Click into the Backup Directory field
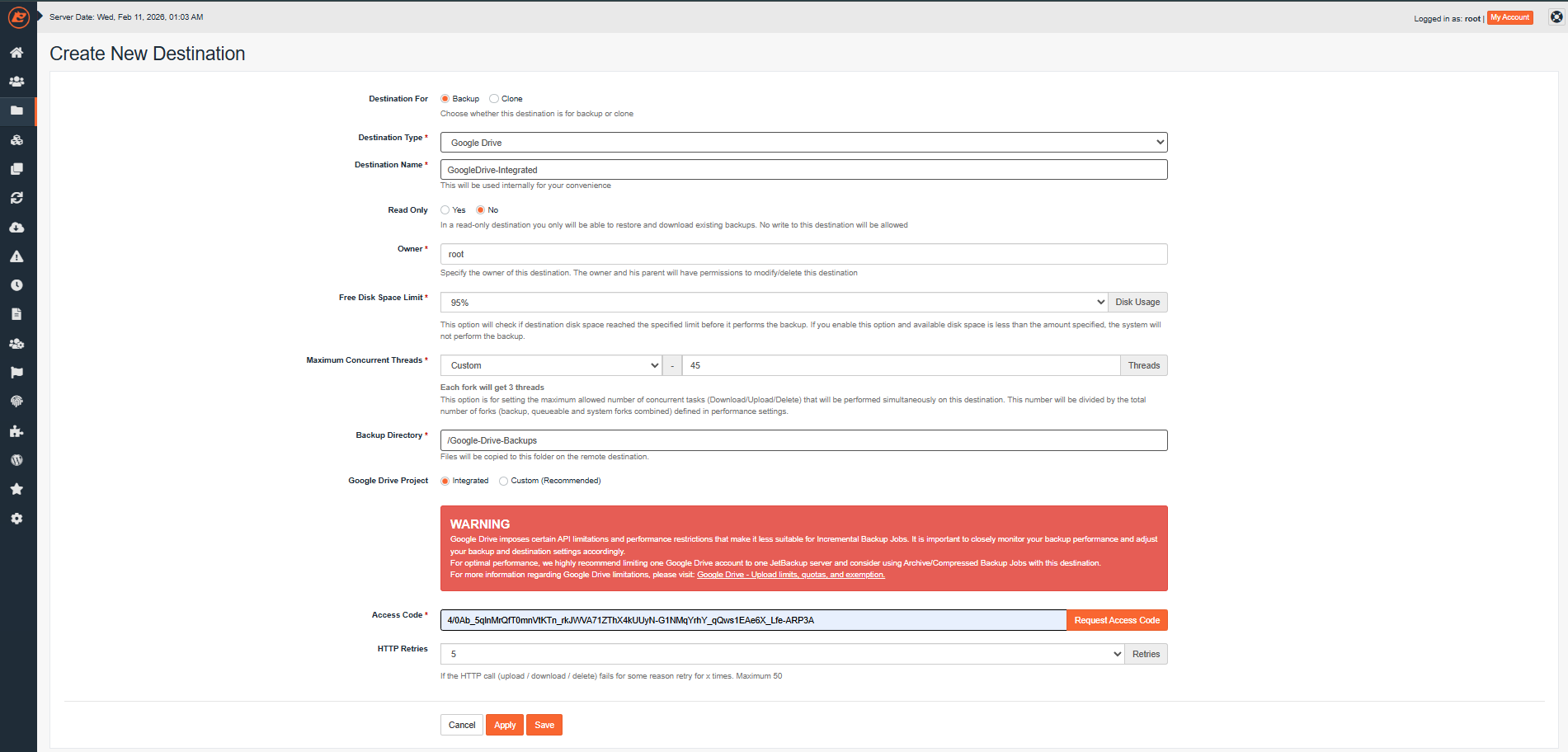 [803, 440]
